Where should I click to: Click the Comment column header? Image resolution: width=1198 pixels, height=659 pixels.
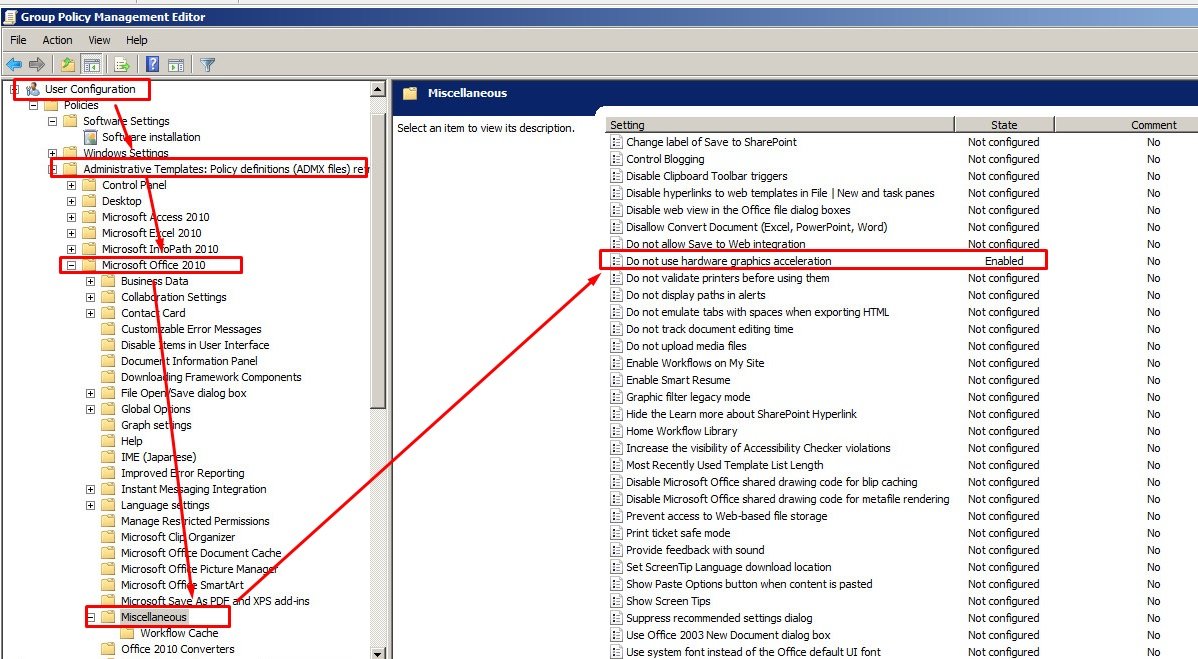[x=1155, y=124]
